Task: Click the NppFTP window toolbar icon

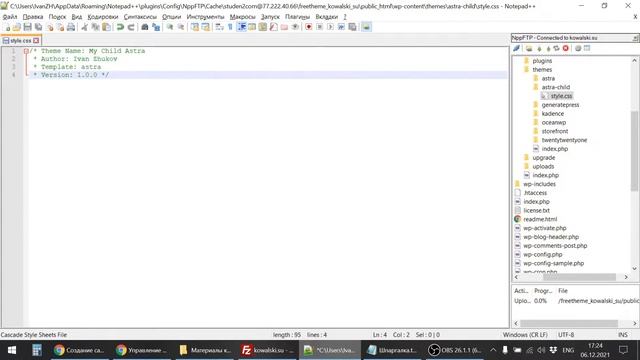Action: point(366,27)
